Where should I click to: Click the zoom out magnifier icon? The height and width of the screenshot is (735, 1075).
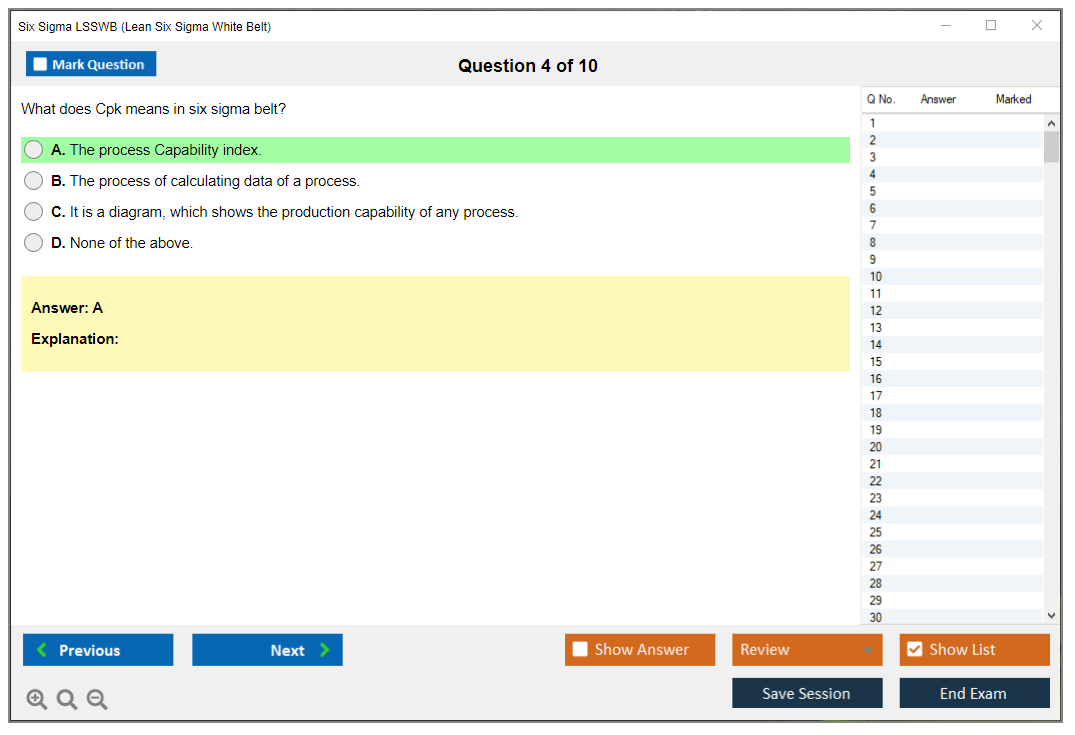point(97,699)
